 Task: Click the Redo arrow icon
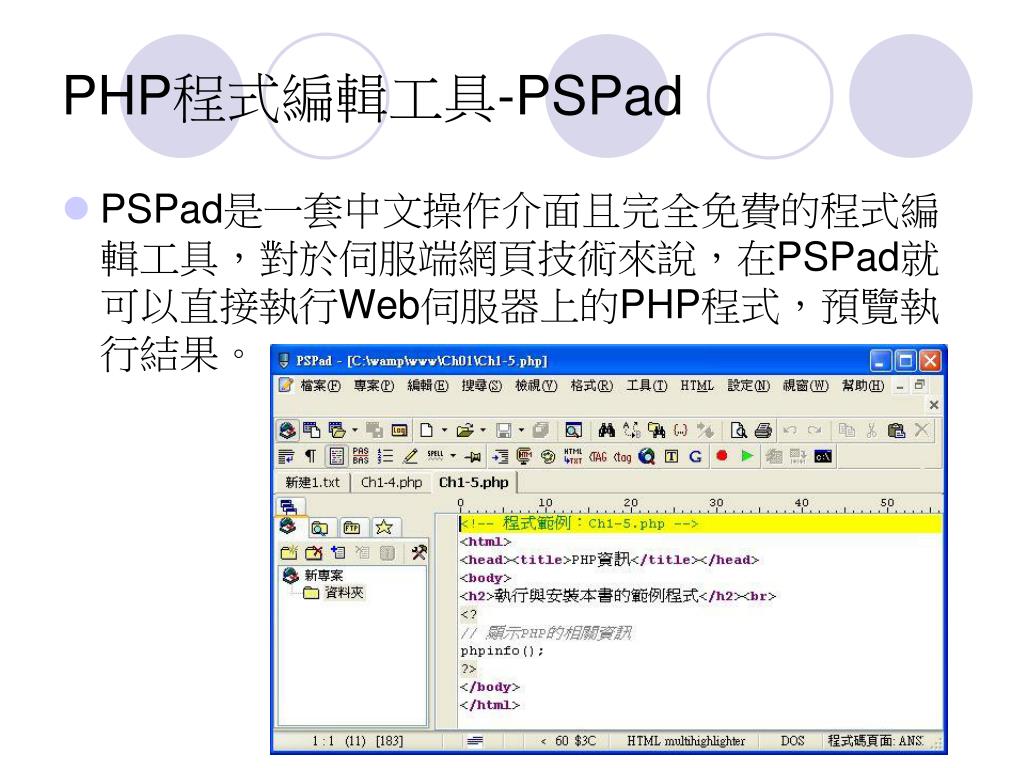(814, 430)
